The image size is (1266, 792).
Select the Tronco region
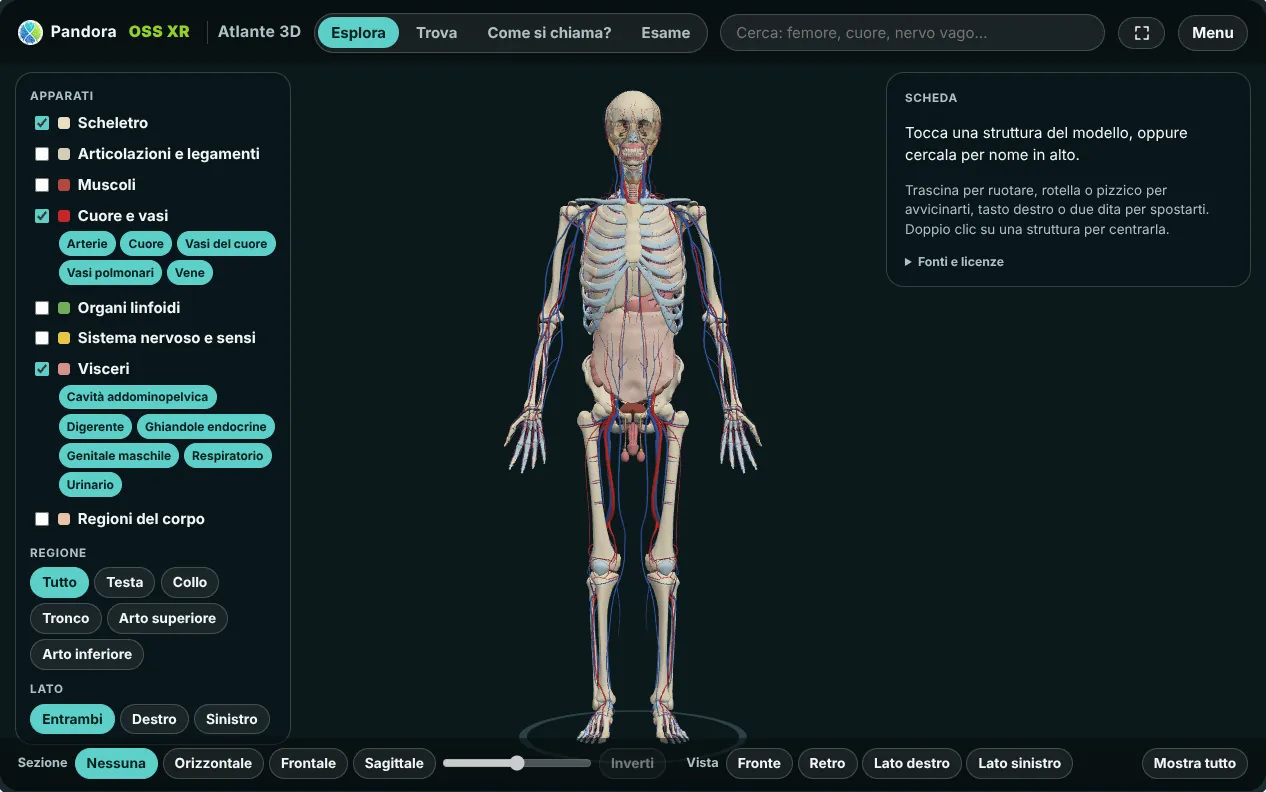point(66,618)
